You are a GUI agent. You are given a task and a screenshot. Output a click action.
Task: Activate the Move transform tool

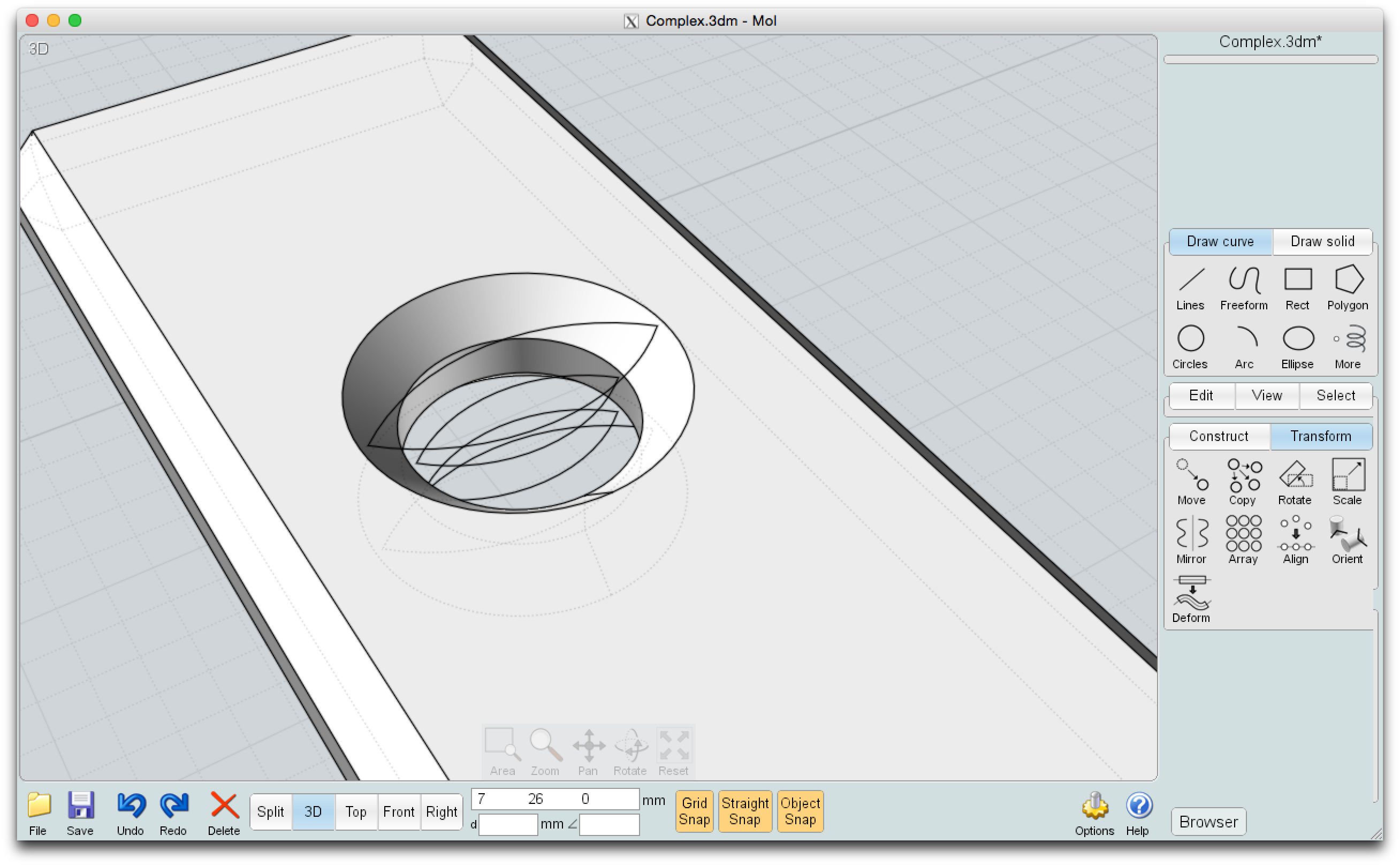pyautogui.click(x=1192, y=483)
